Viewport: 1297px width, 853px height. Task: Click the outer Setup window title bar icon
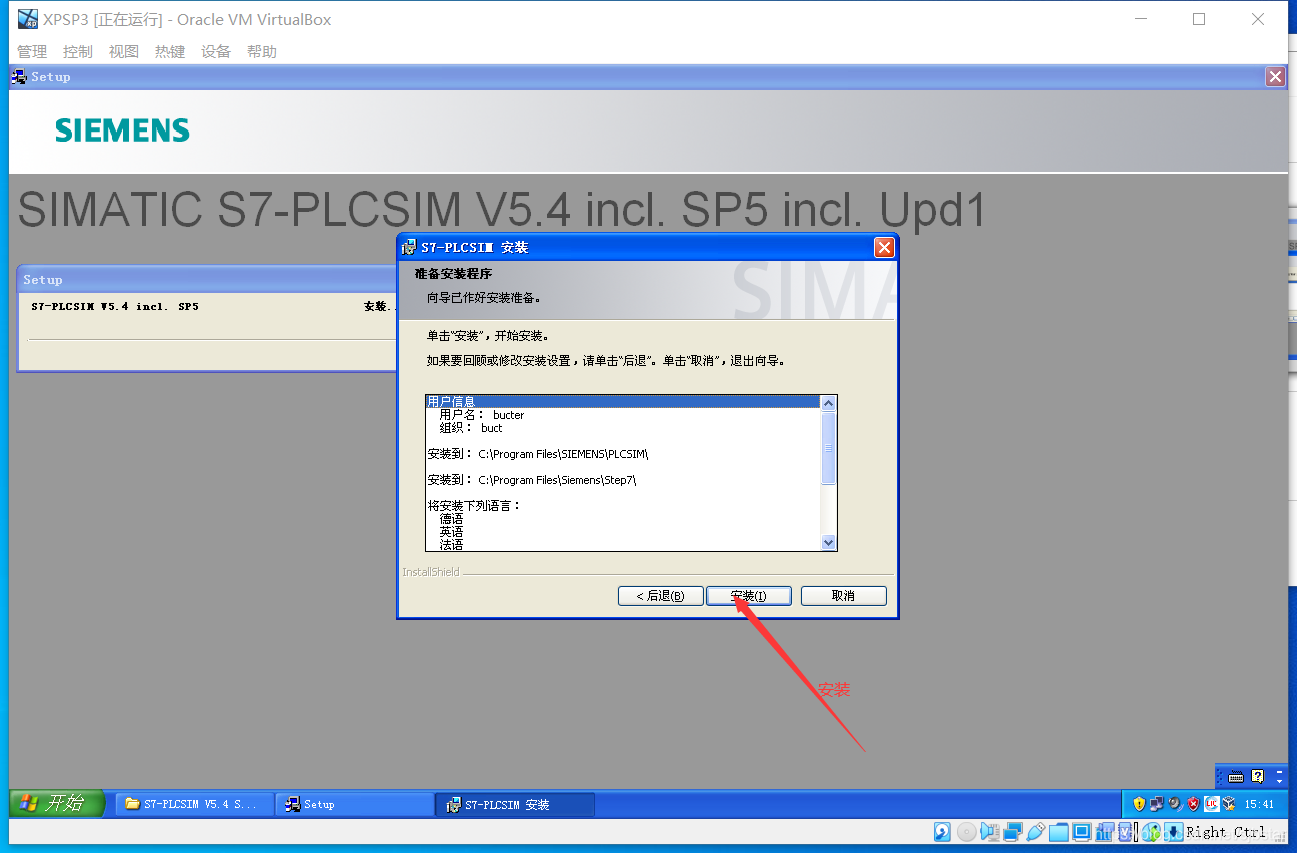(19, 77)
